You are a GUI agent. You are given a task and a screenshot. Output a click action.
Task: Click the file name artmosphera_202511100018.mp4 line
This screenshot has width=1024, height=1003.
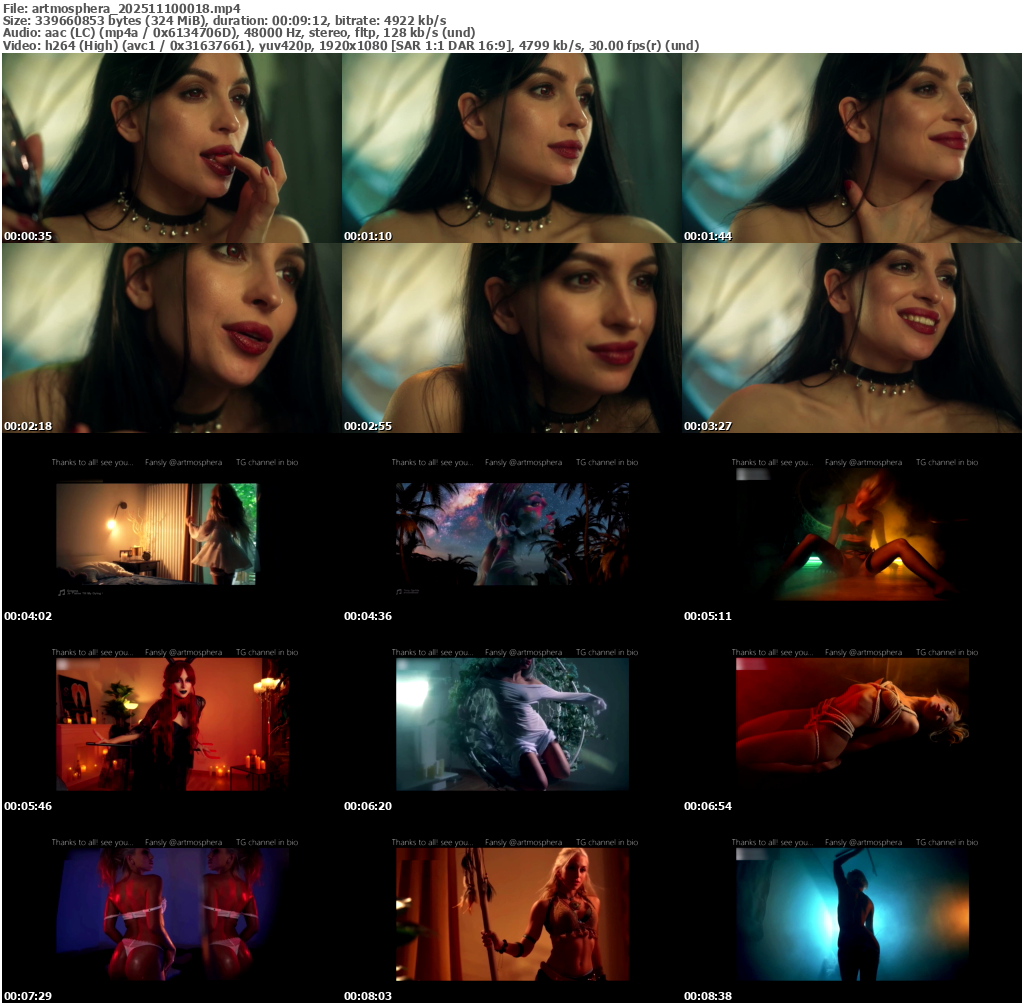[122, 8]
